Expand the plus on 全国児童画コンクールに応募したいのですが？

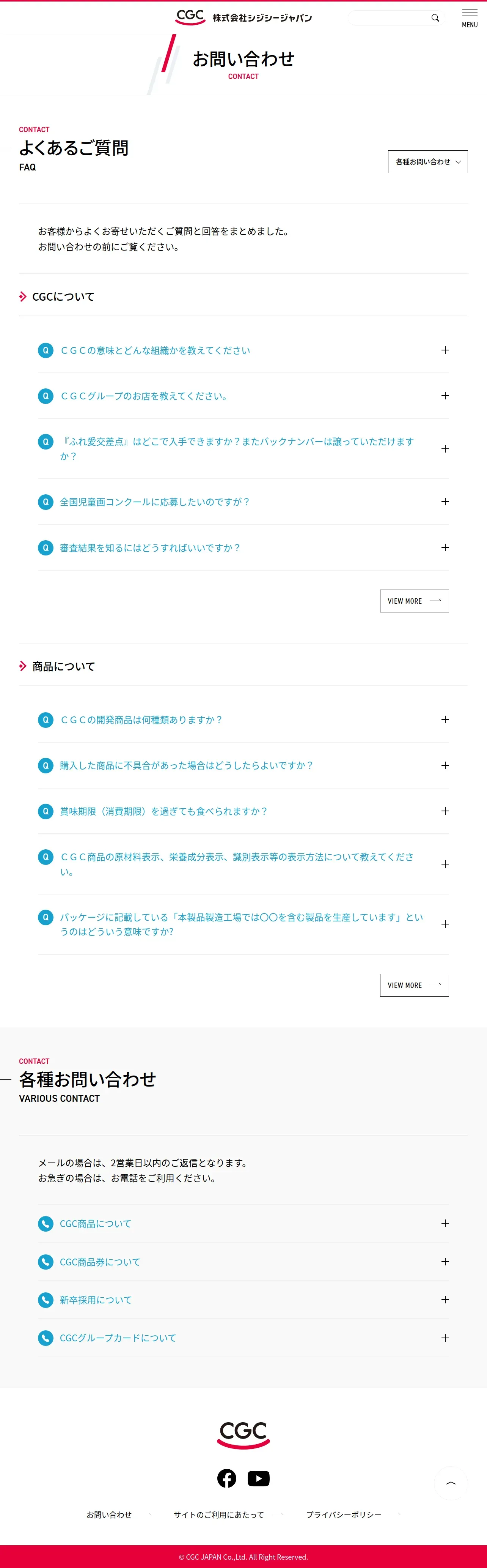click(x=445, y=502)
